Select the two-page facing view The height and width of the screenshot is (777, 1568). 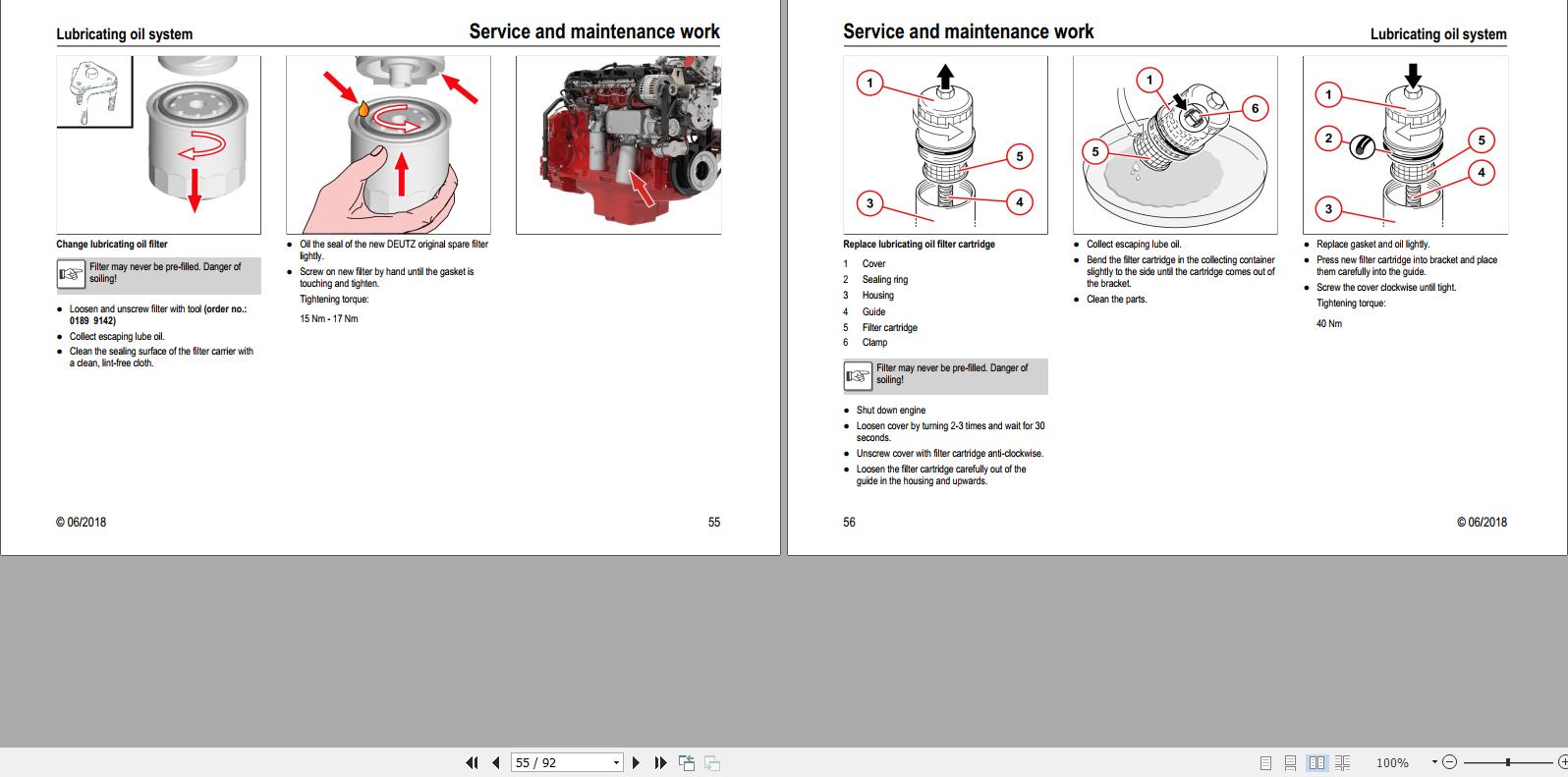coord(1317,762)
